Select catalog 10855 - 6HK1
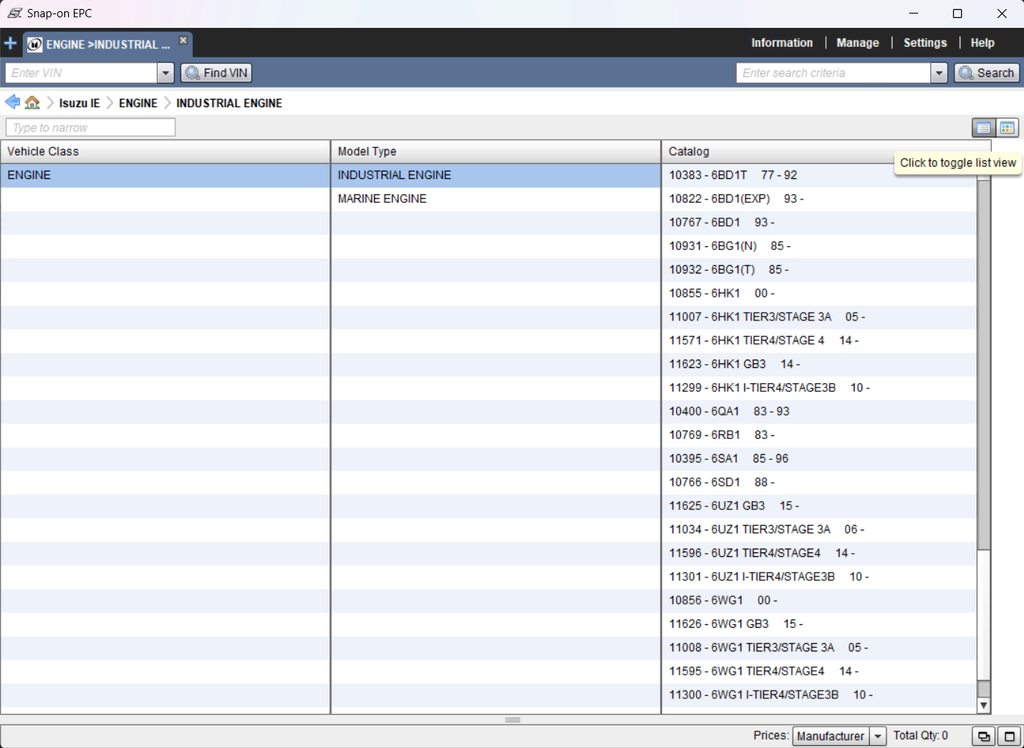Screen dimensions: 1024x748 pos(819,293)
